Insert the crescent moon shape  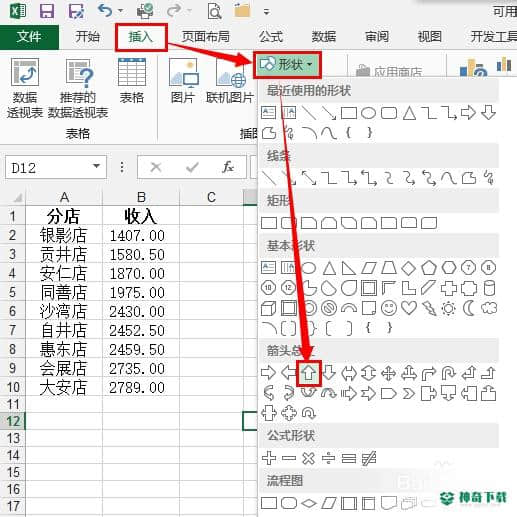tap(469, 308)
